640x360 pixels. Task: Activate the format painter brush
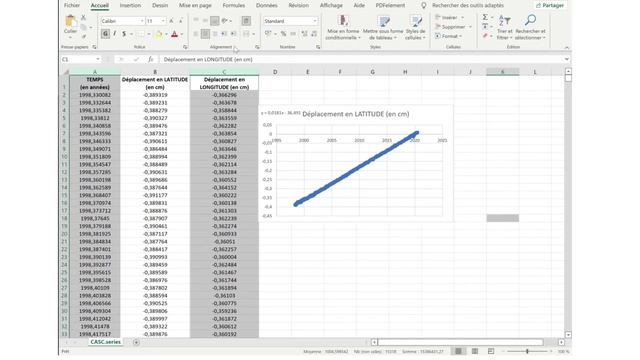coord(83,36)
